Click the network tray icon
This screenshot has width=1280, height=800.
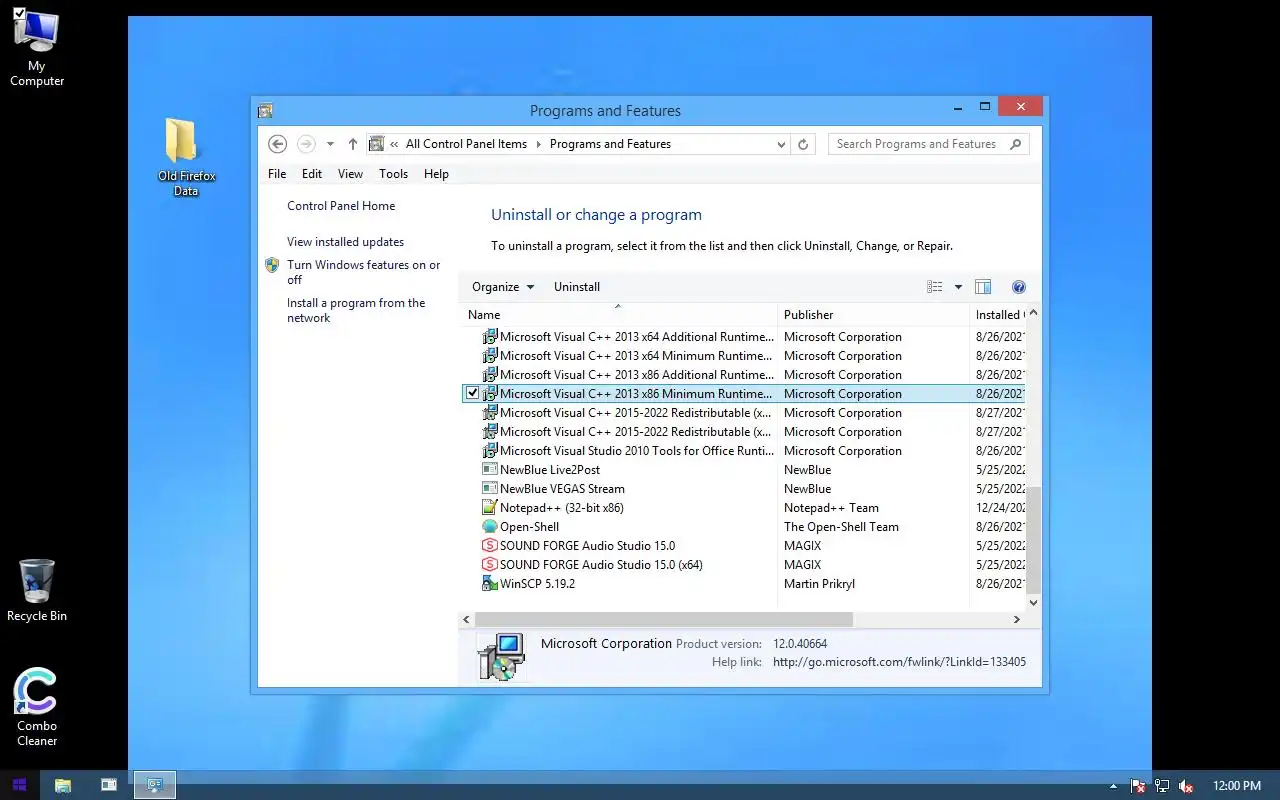1162,786
